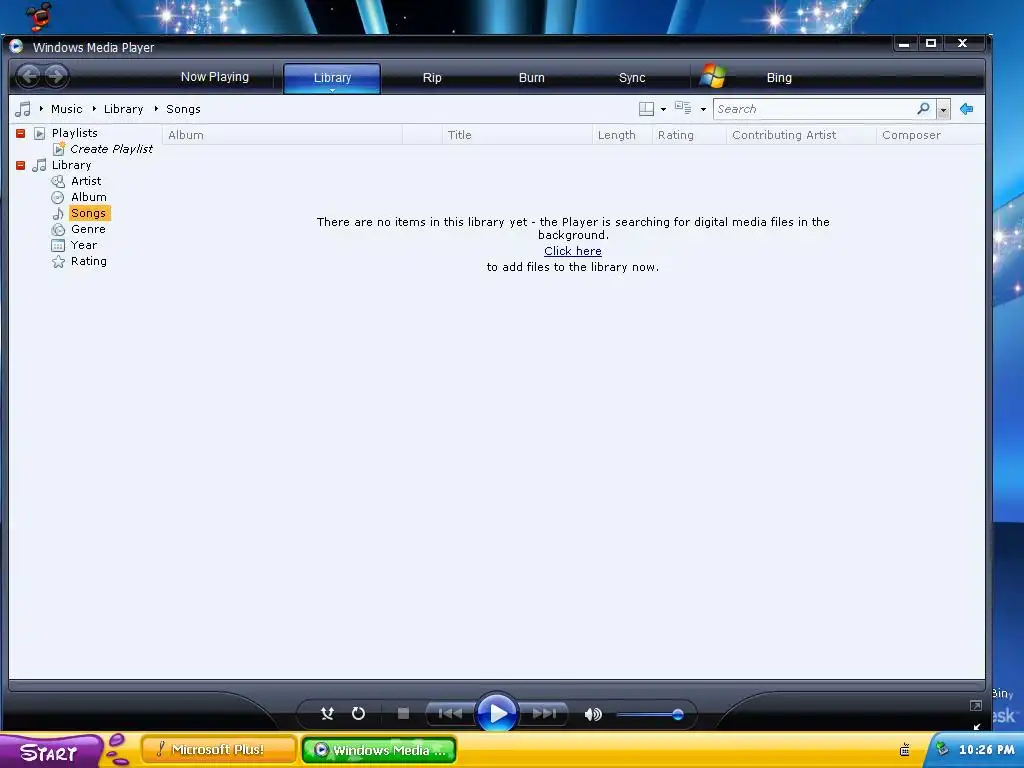Viewport: 1024px width, 768px height.
Task: Select Rating in the library tree
Action: [88, 261]
